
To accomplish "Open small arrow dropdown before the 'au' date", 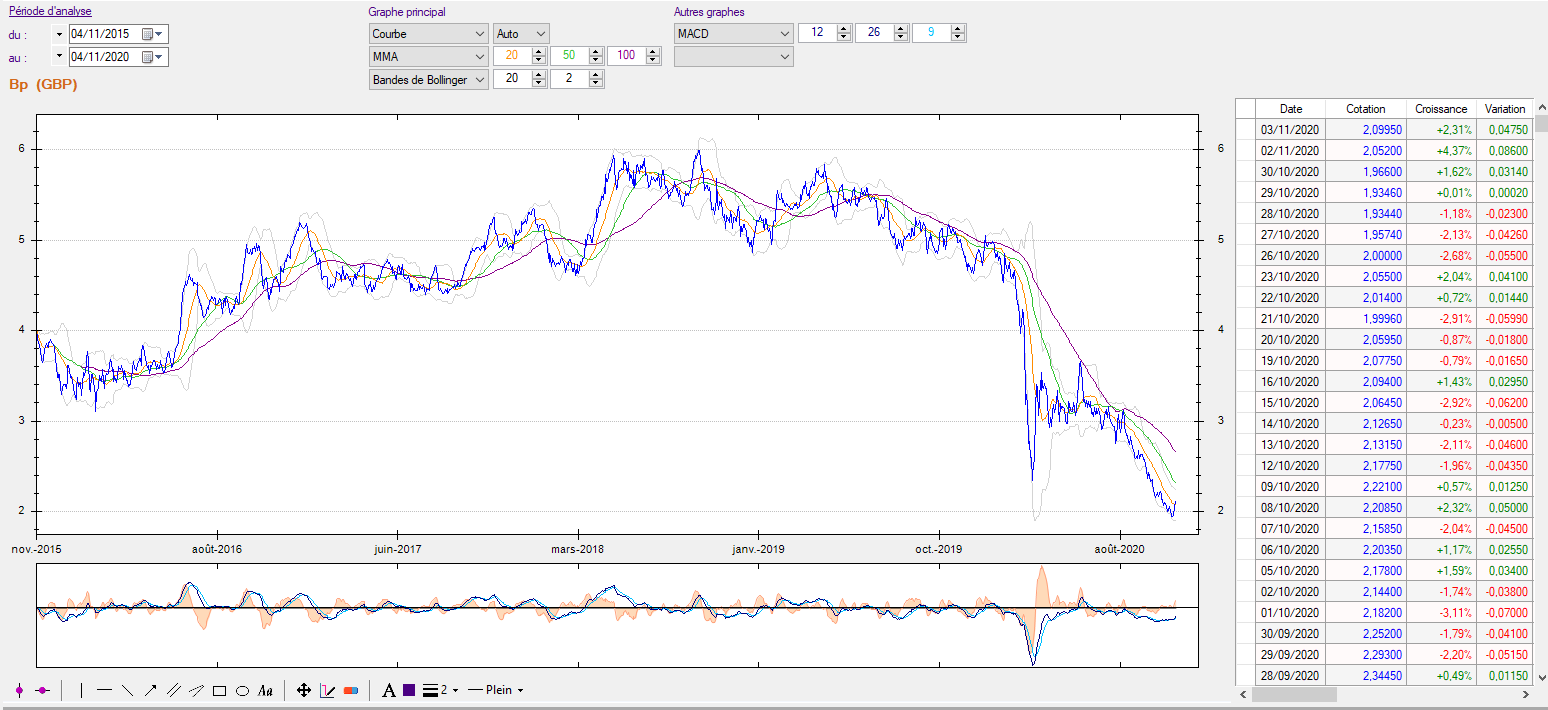I will pos(59,57).
